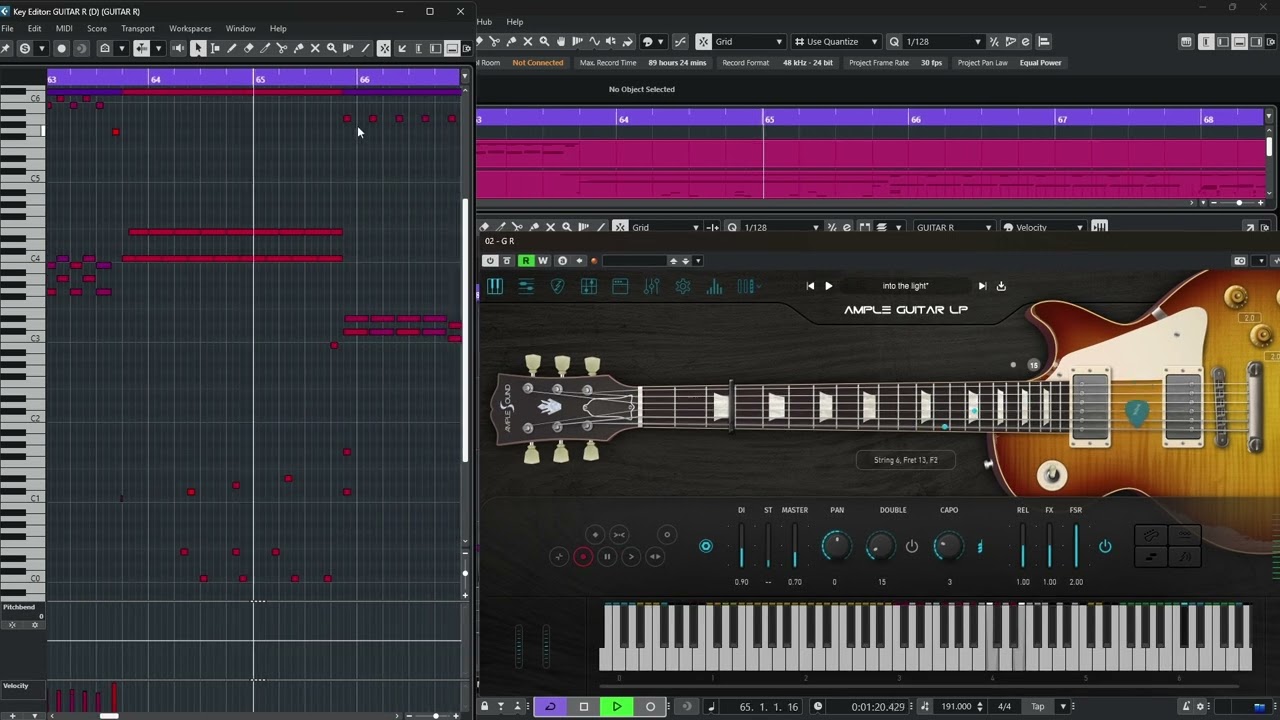Open the MIDI menu
Image resolution: width=1280 pixels, height=720 pixels.
[64, 28]
